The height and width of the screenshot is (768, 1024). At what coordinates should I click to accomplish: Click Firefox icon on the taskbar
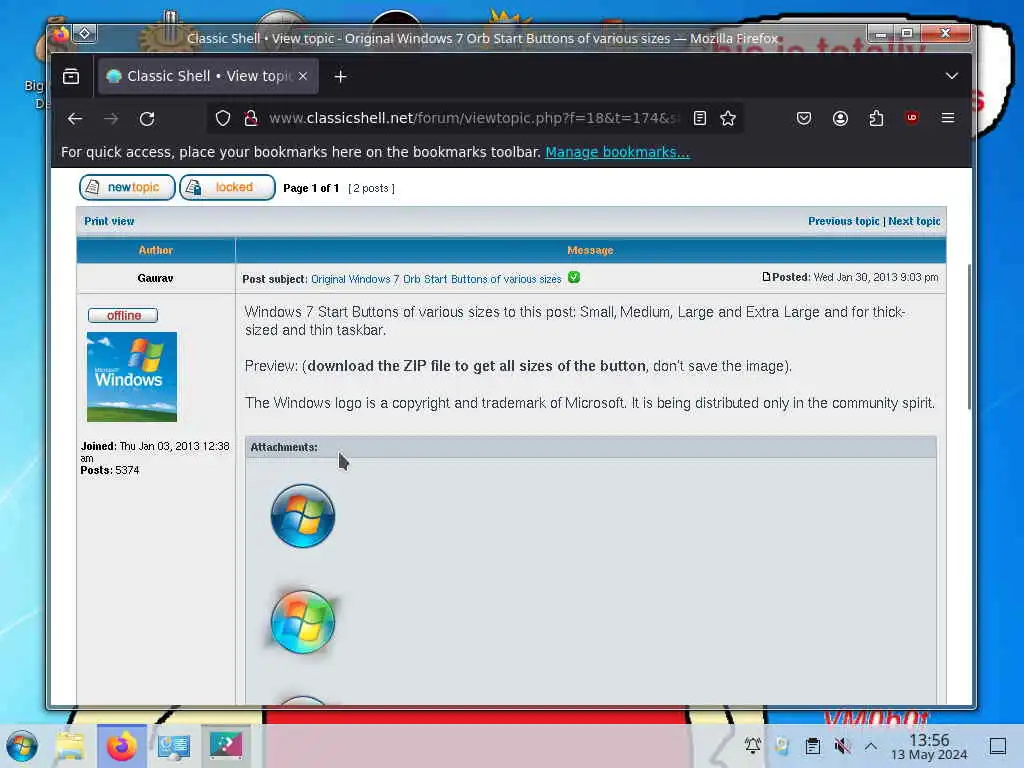[x=122, y=746]
